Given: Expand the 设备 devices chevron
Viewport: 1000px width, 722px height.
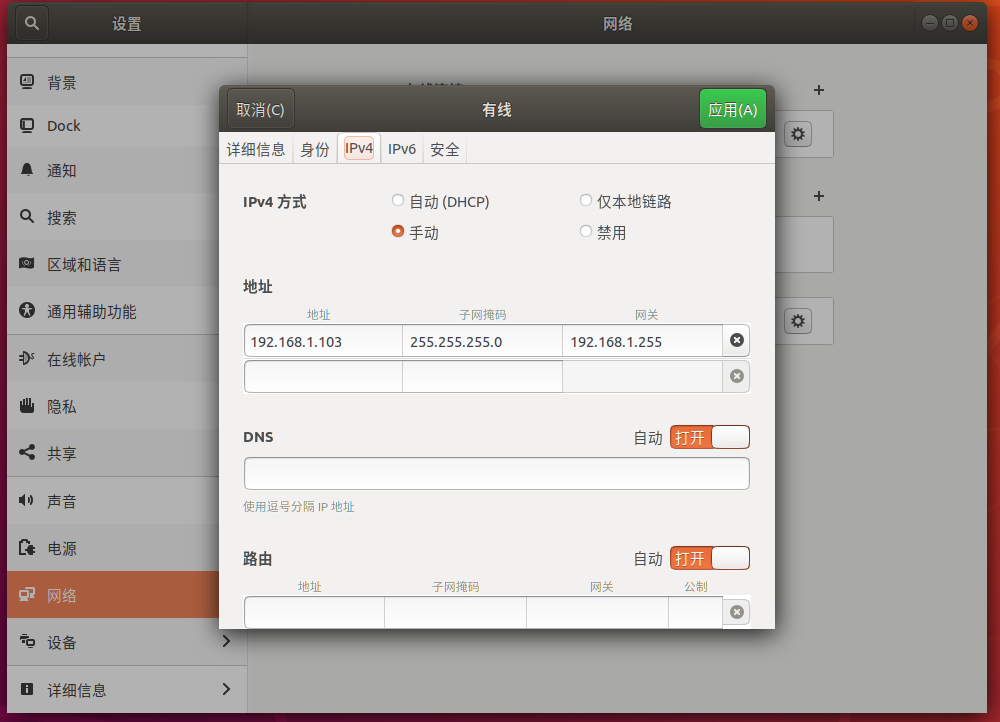Looking at the screenshot, I should click(226, 641).
